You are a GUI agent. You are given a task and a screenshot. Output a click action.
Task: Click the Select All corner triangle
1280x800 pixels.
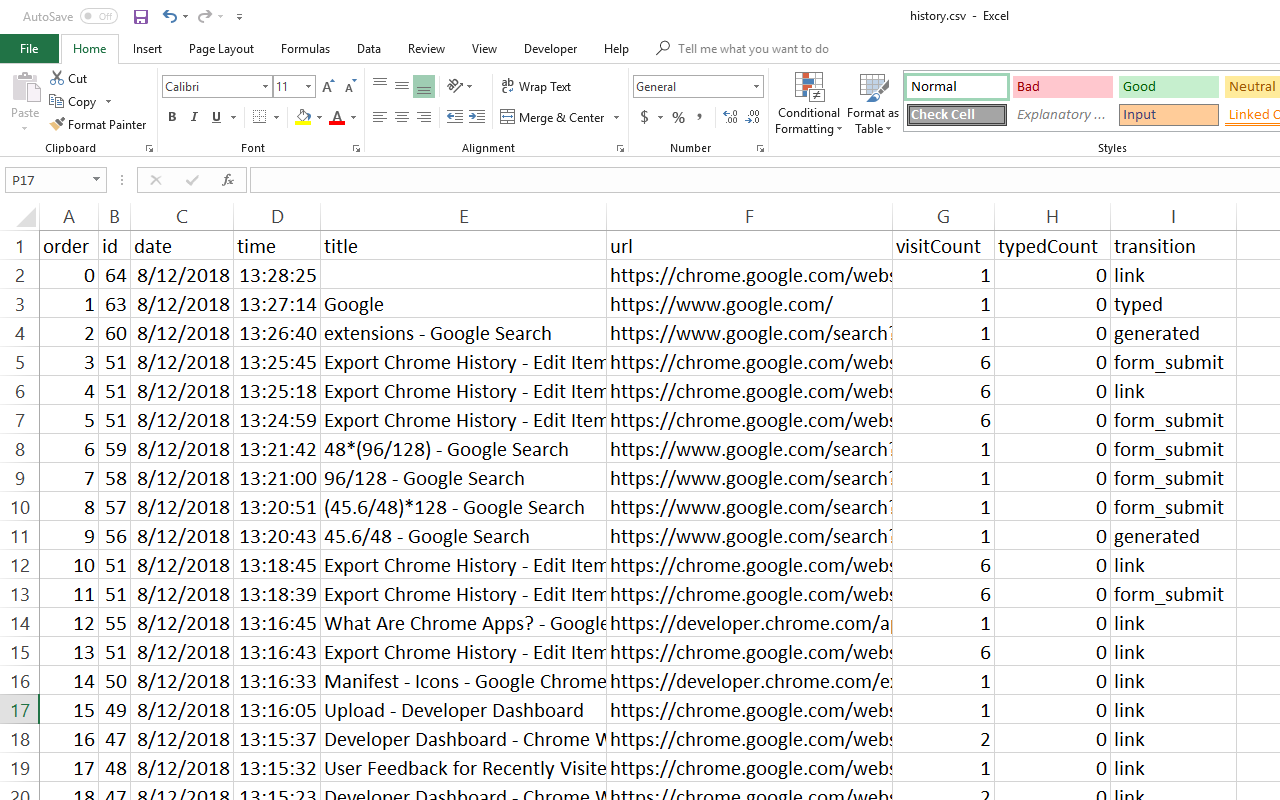coord(24,217)
